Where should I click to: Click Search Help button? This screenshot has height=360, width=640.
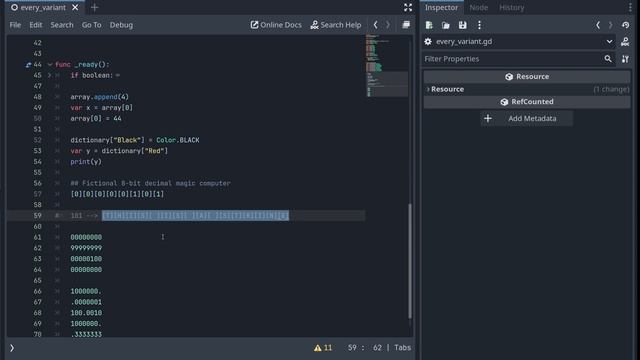336,25
